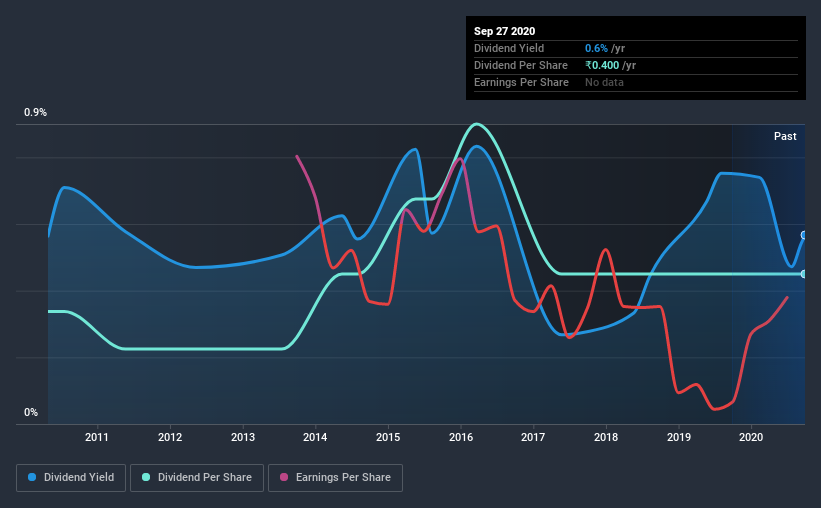Click the ₹0.400 dividend per share value
This screenshot has width=821, height=508.
(x=602, y=65)
